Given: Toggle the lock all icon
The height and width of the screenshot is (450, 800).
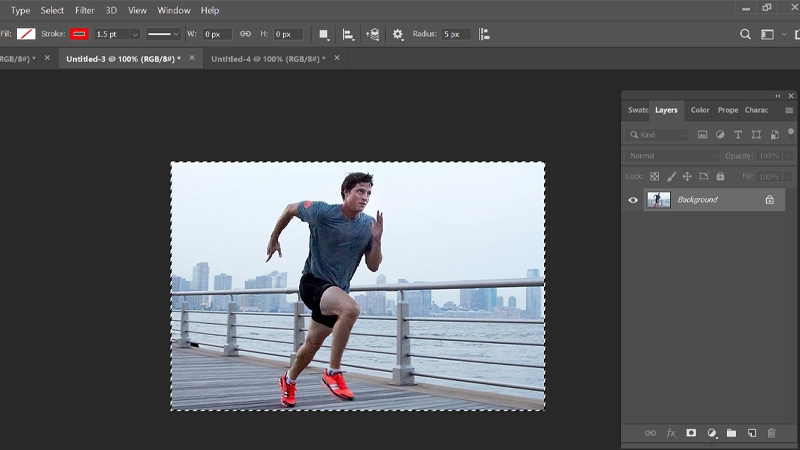Looking at the screenshot, I should [720, 177].
